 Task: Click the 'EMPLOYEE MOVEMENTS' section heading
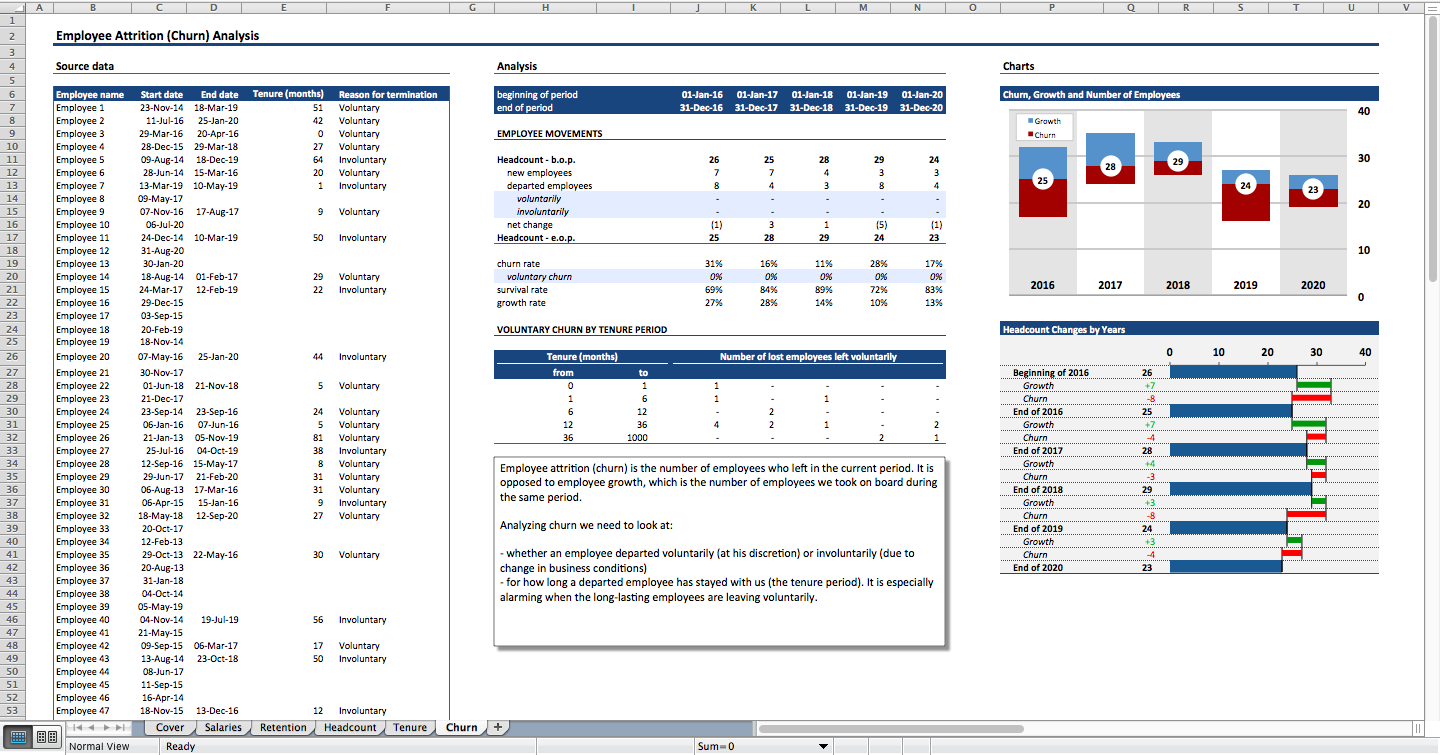(x=549, y=133)
